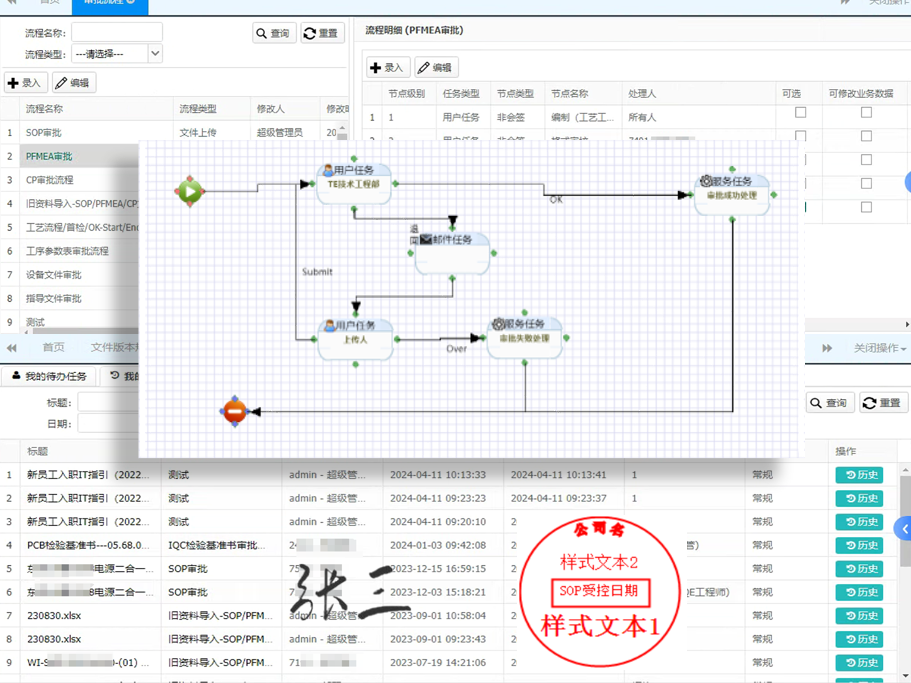Open the 我的待办任务 tab
This screenshot has width=911, height=683.
click(x=49, y=376)
